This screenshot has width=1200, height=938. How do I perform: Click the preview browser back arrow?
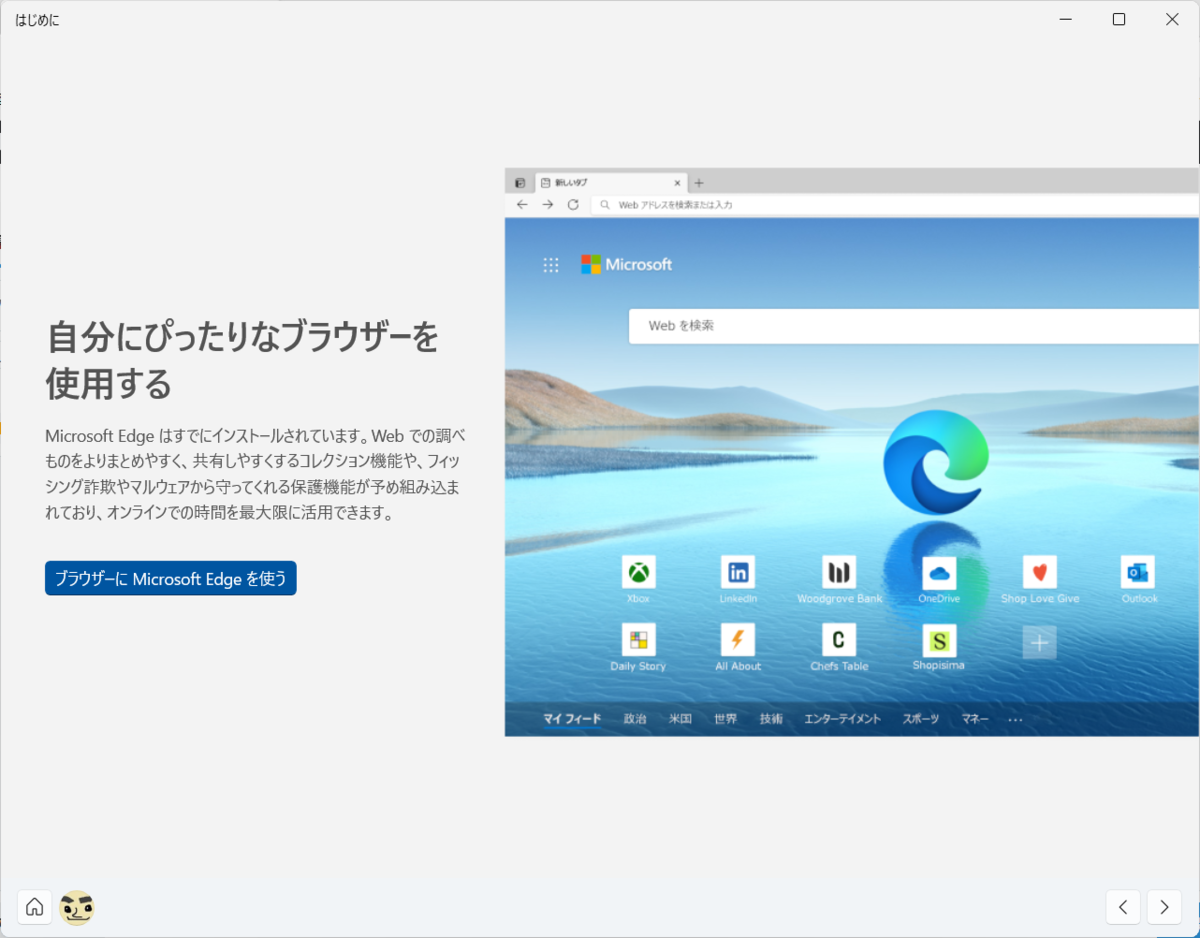(x=522, y=204)
